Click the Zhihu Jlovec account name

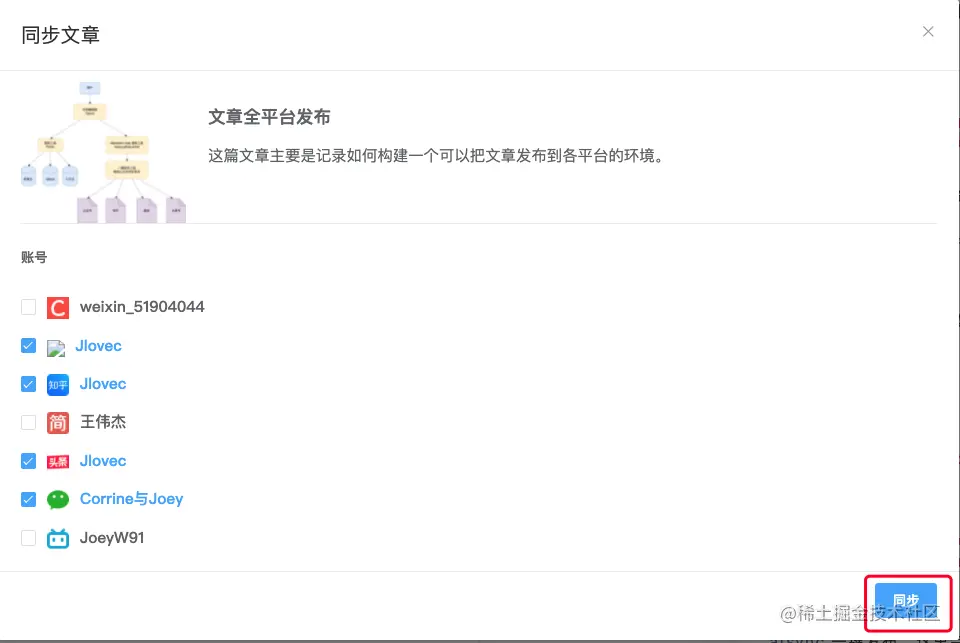[103, 384]
